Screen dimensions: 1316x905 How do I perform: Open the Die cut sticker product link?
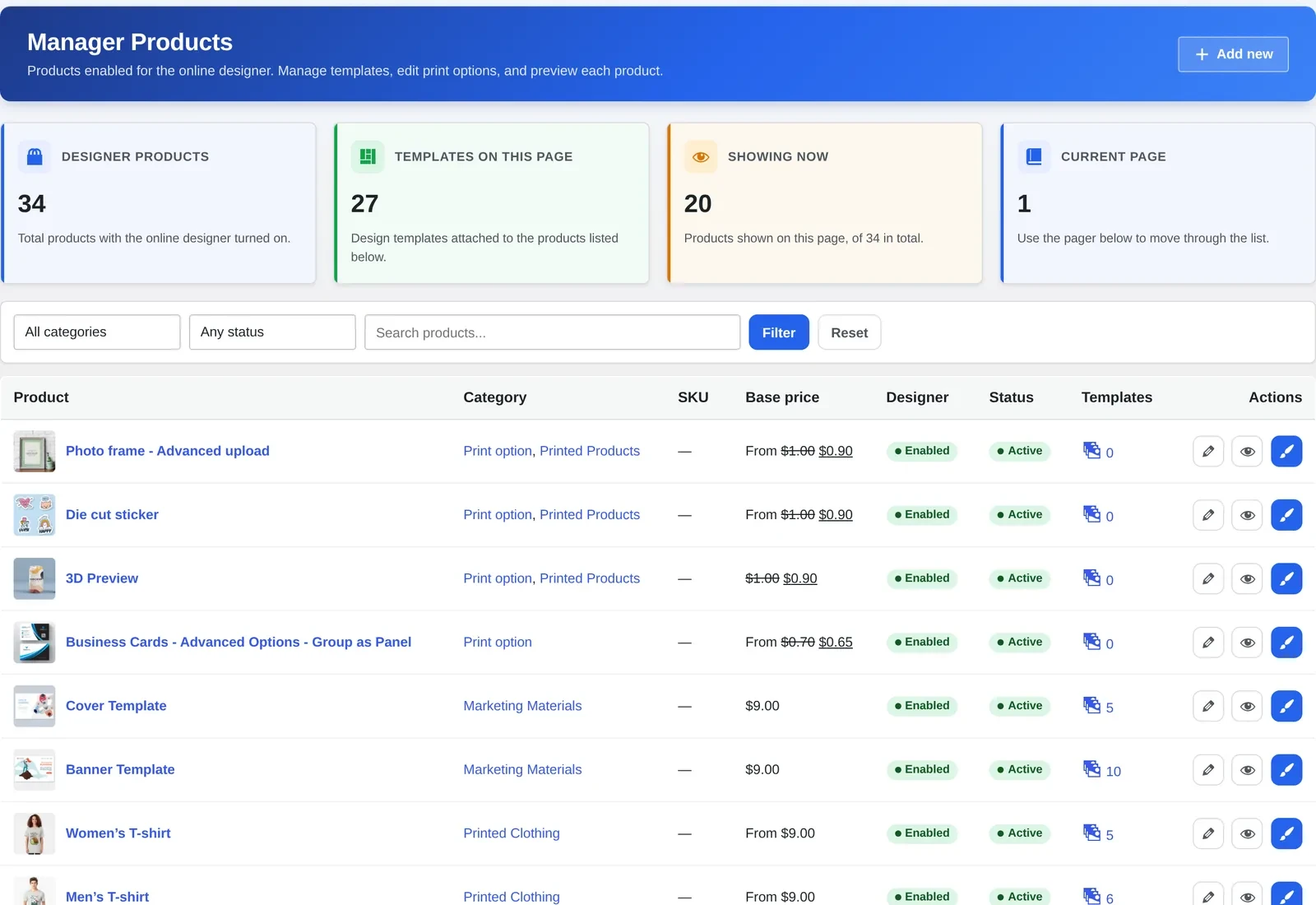pos(112,515)
